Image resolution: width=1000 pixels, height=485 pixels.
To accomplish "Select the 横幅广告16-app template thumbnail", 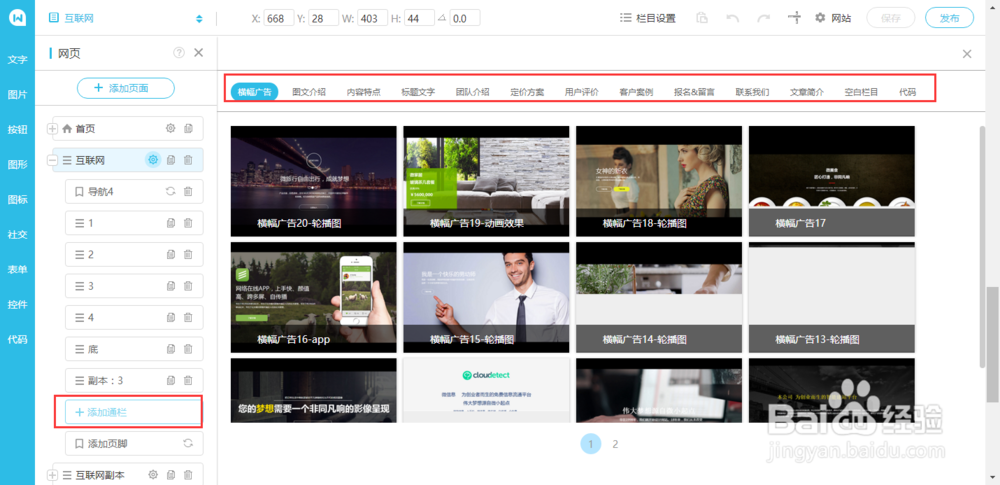I will 314,297.
